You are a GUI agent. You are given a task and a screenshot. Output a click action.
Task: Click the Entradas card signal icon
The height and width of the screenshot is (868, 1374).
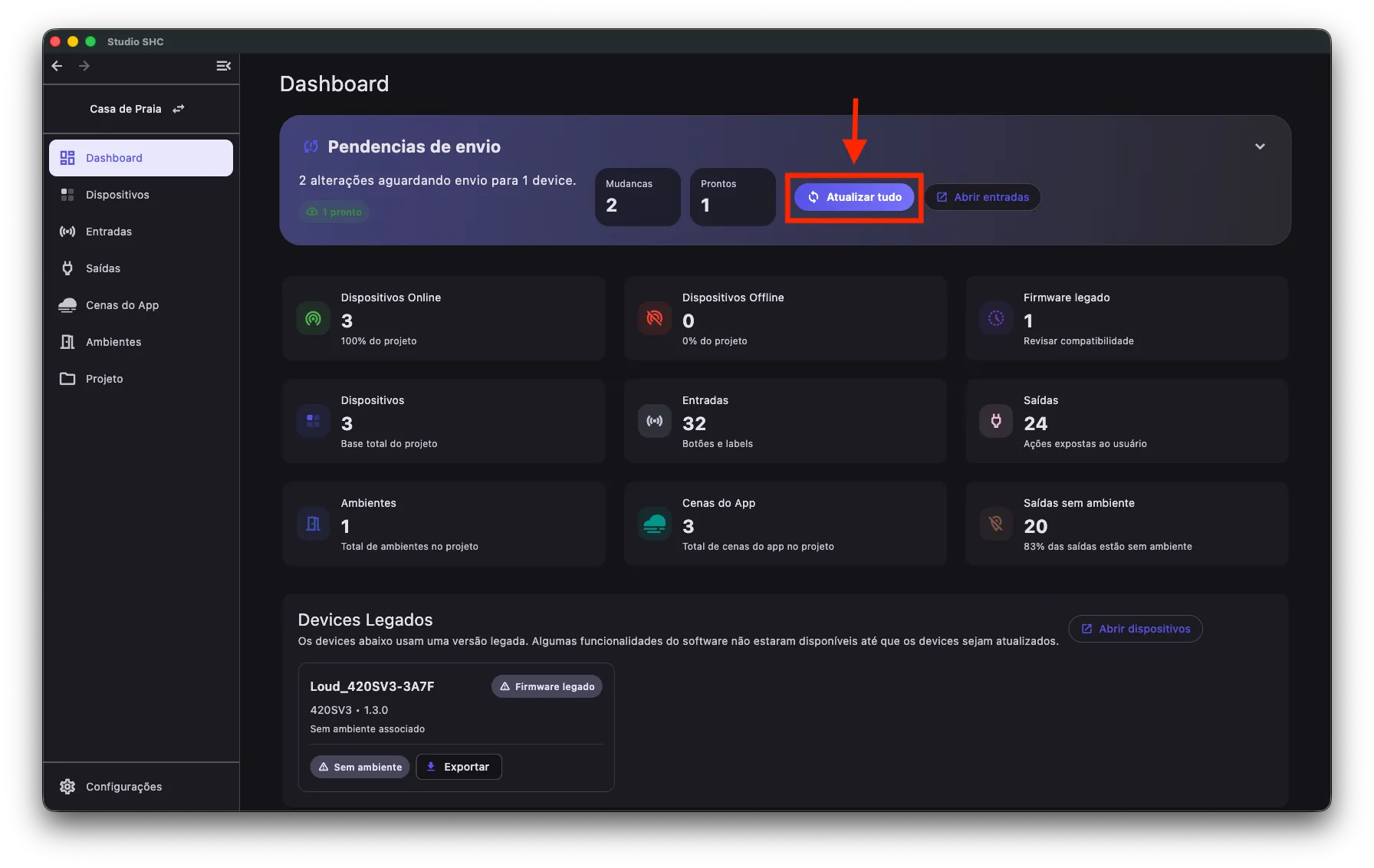[x=654, y=421]
